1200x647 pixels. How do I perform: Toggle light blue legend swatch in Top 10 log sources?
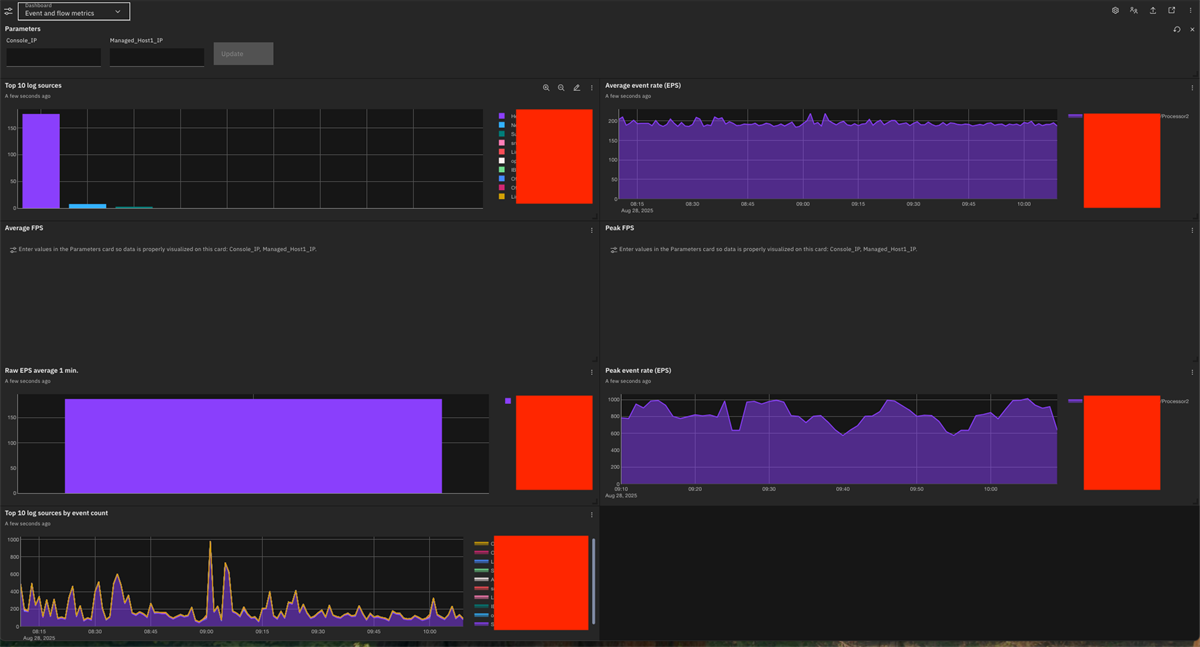(x=502, y=125)
